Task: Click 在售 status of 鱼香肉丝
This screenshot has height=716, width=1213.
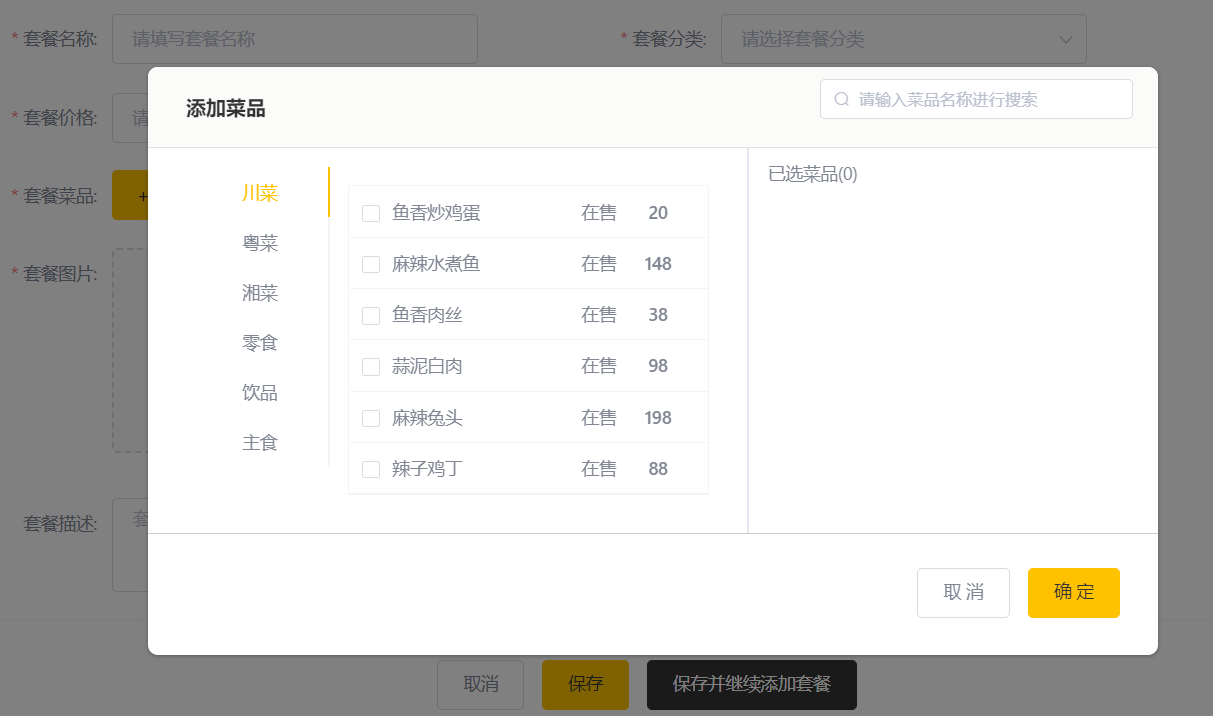Action: [x=599, y=315]
